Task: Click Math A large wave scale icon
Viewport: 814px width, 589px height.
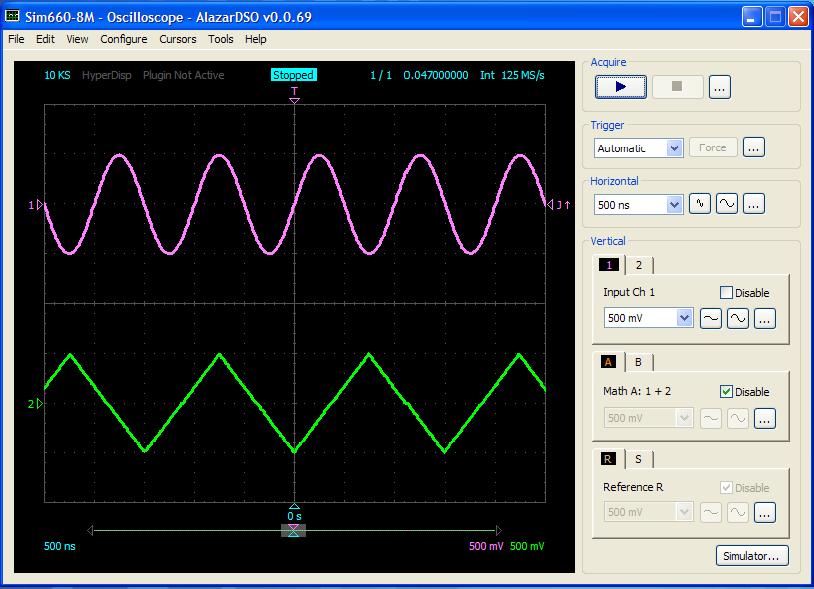Action: point(738,418)
